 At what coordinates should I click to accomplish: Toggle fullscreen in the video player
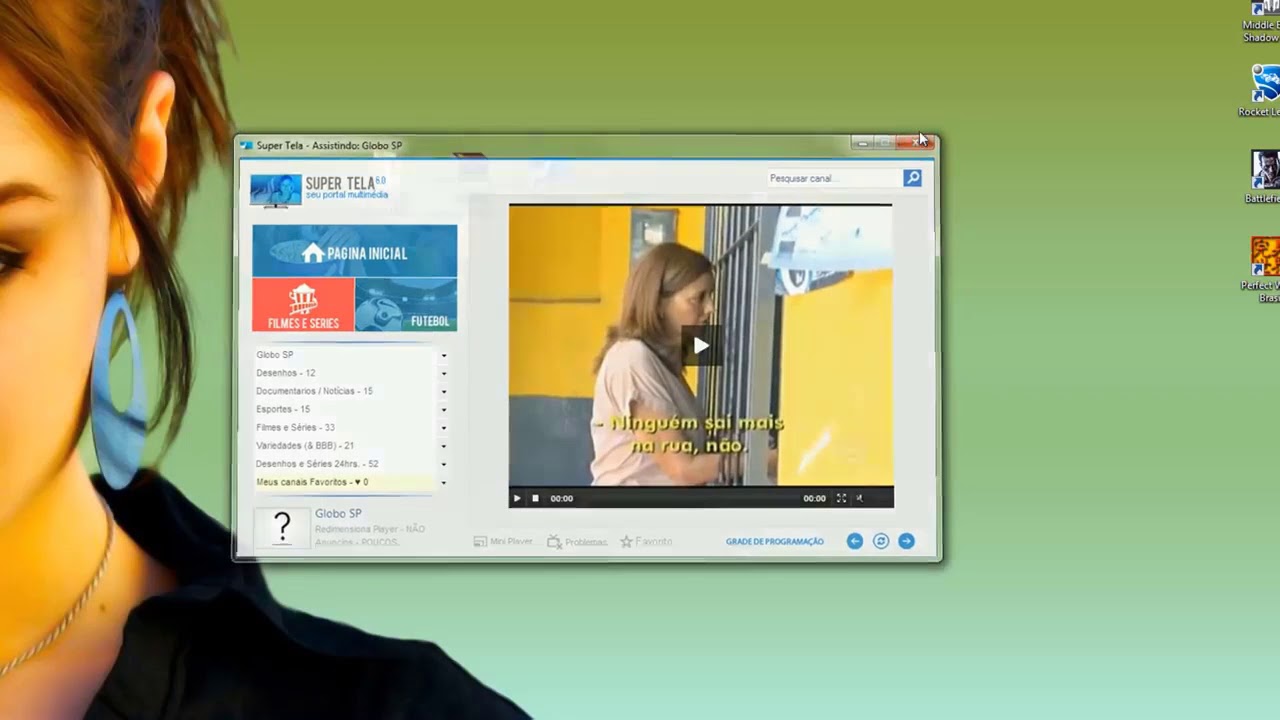pyautogui.click(x=841, y=498)
